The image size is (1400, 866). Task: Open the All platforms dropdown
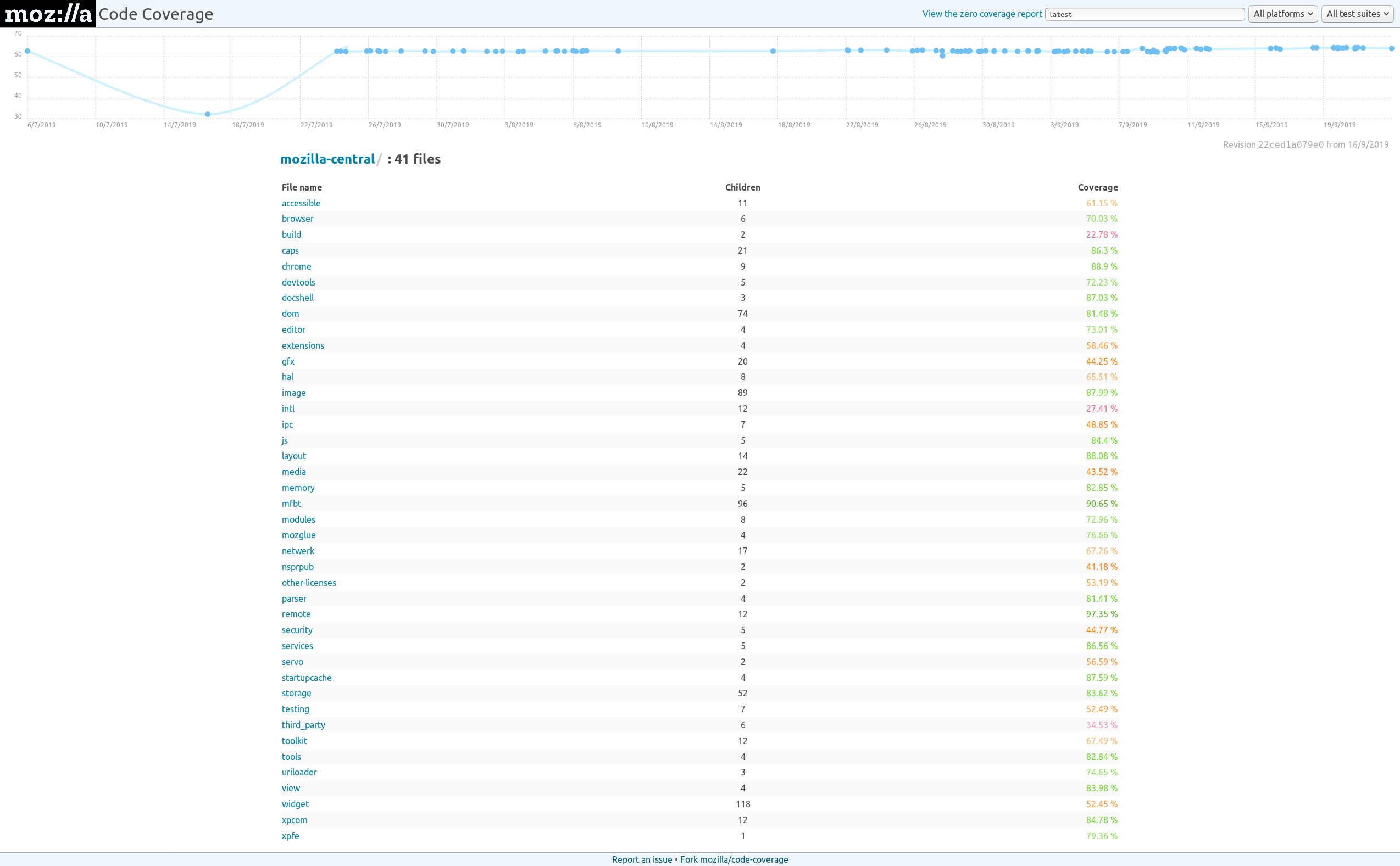coord(1282,14)
